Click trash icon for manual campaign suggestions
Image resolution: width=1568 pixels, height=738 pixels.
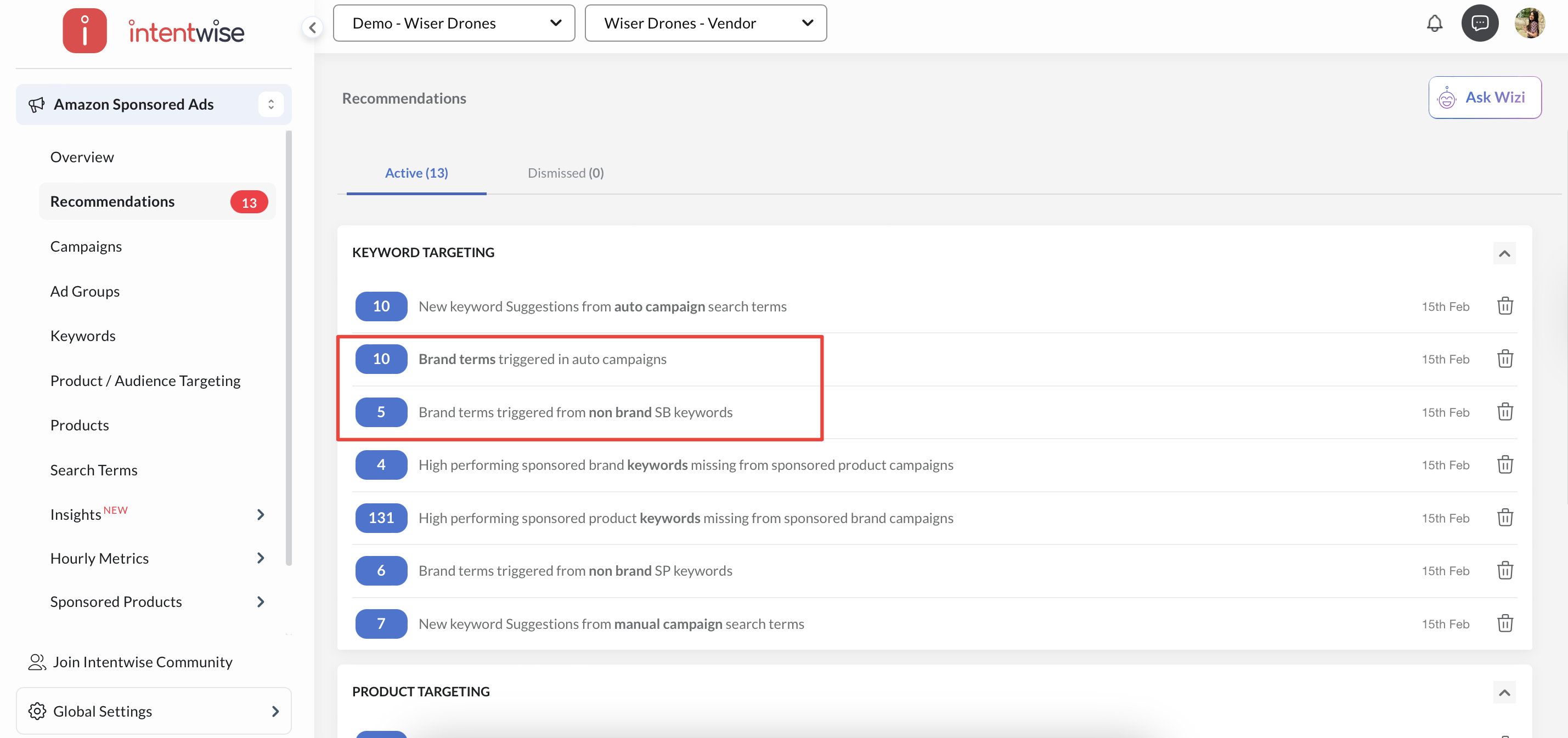1505,623
